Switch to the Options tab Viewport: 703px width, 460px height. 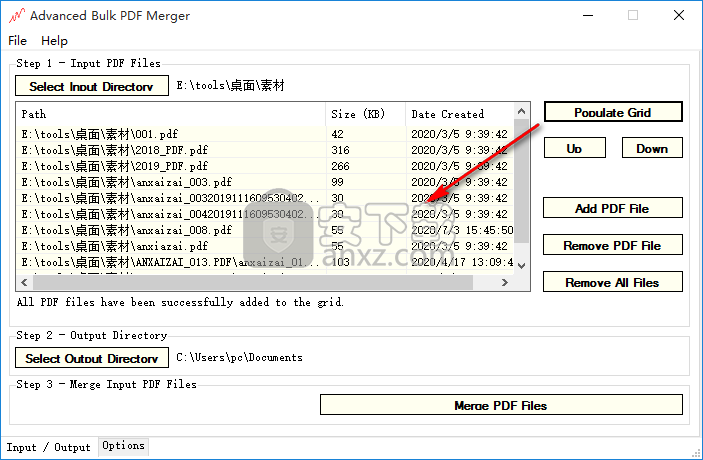(123, 446)
